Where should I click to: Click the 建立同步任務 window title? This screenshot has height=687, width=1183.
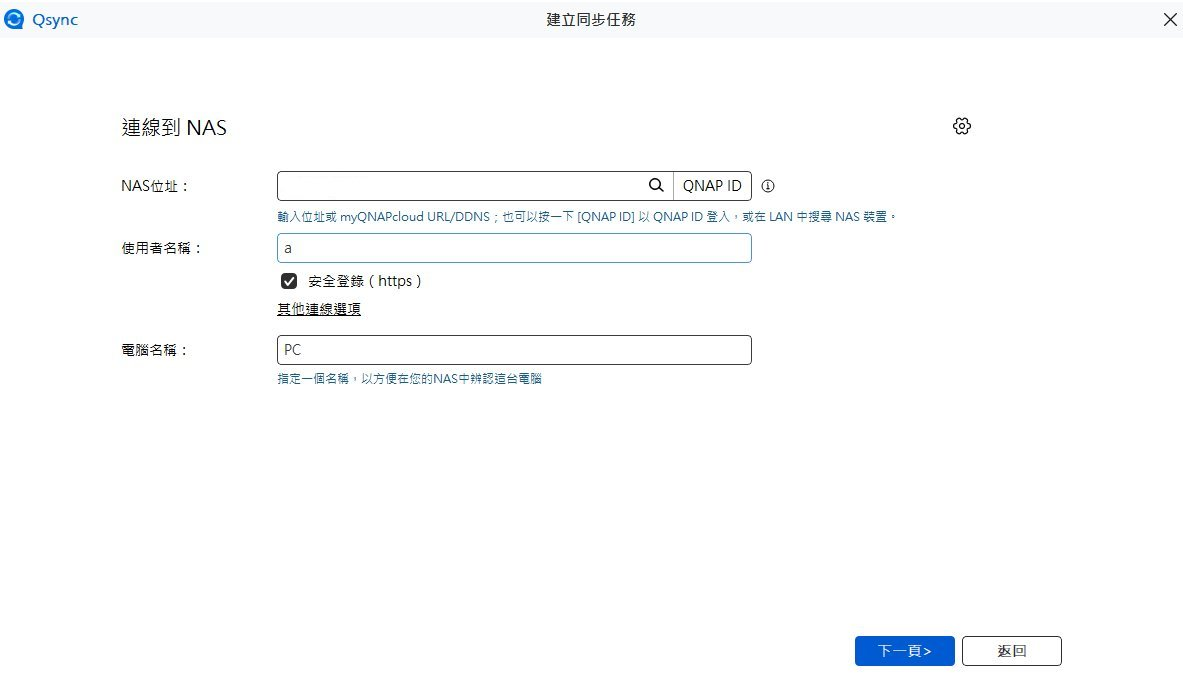coord(590,20)
